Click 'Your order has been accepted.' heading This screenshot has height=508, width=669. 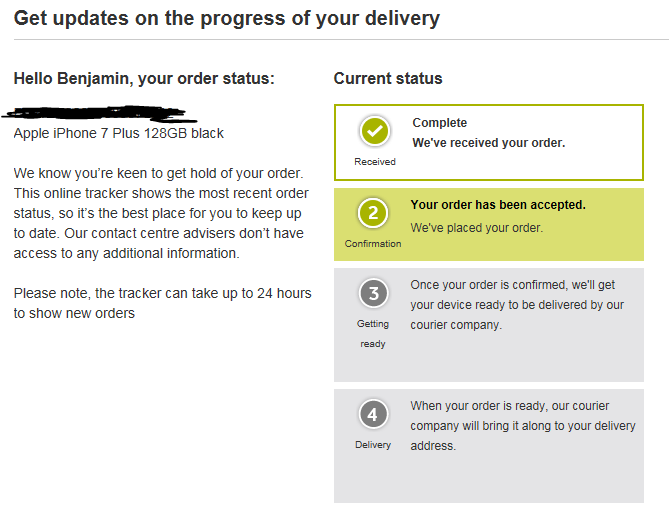tap(498, 205)
